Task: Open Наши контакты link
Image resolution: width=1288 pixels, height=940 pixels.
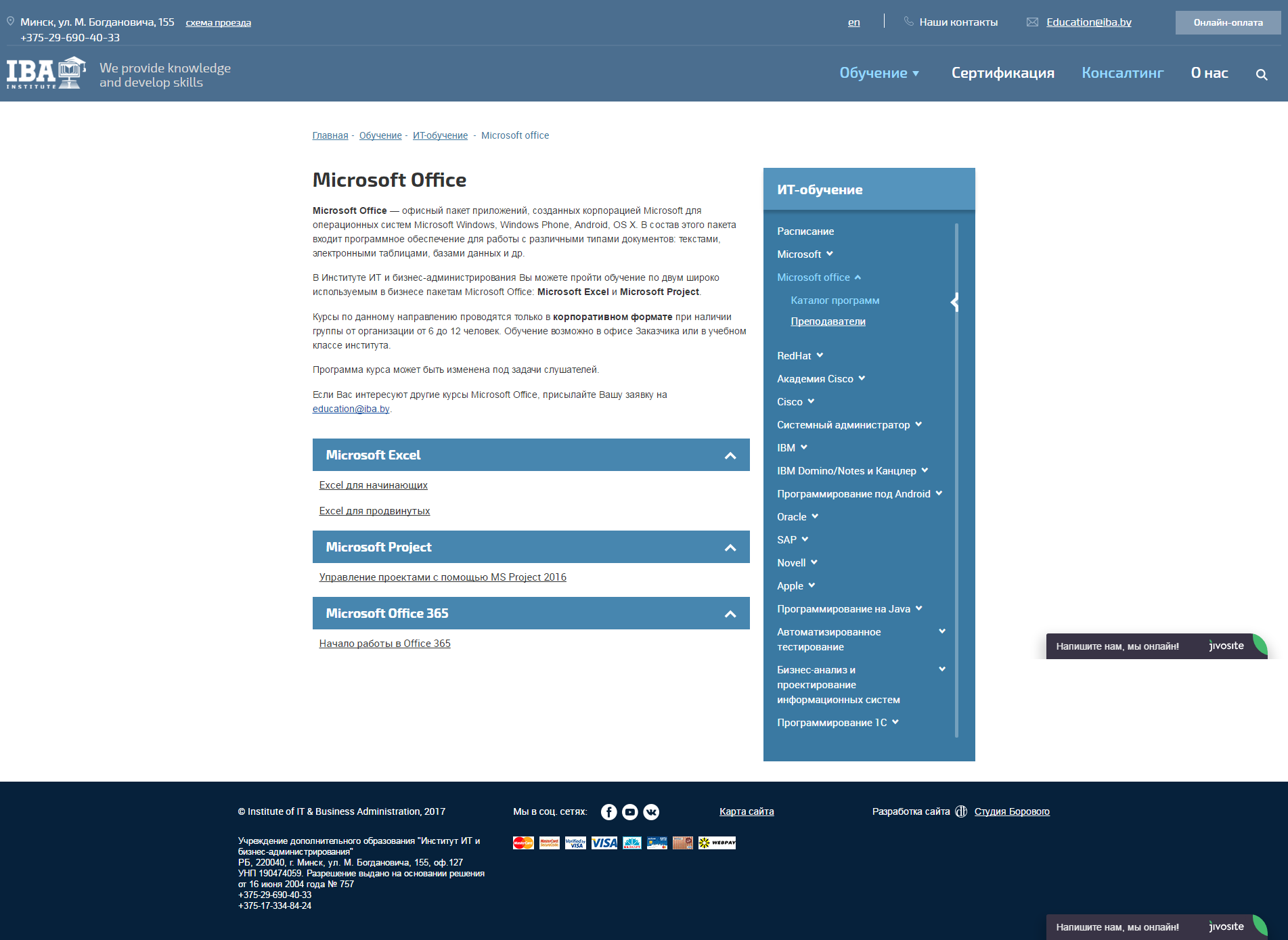Action: tap(958, 22)
